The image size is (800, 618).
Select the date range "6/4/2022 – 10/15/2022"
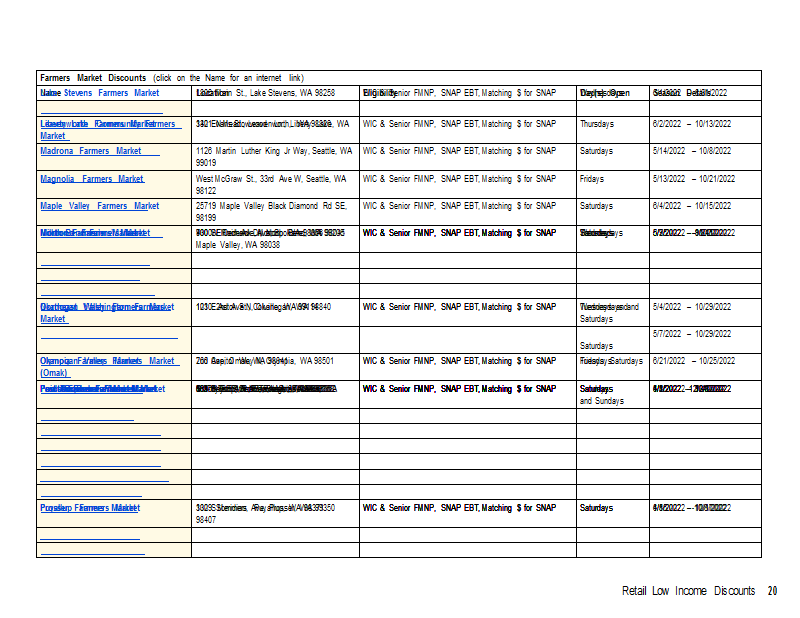692,206
